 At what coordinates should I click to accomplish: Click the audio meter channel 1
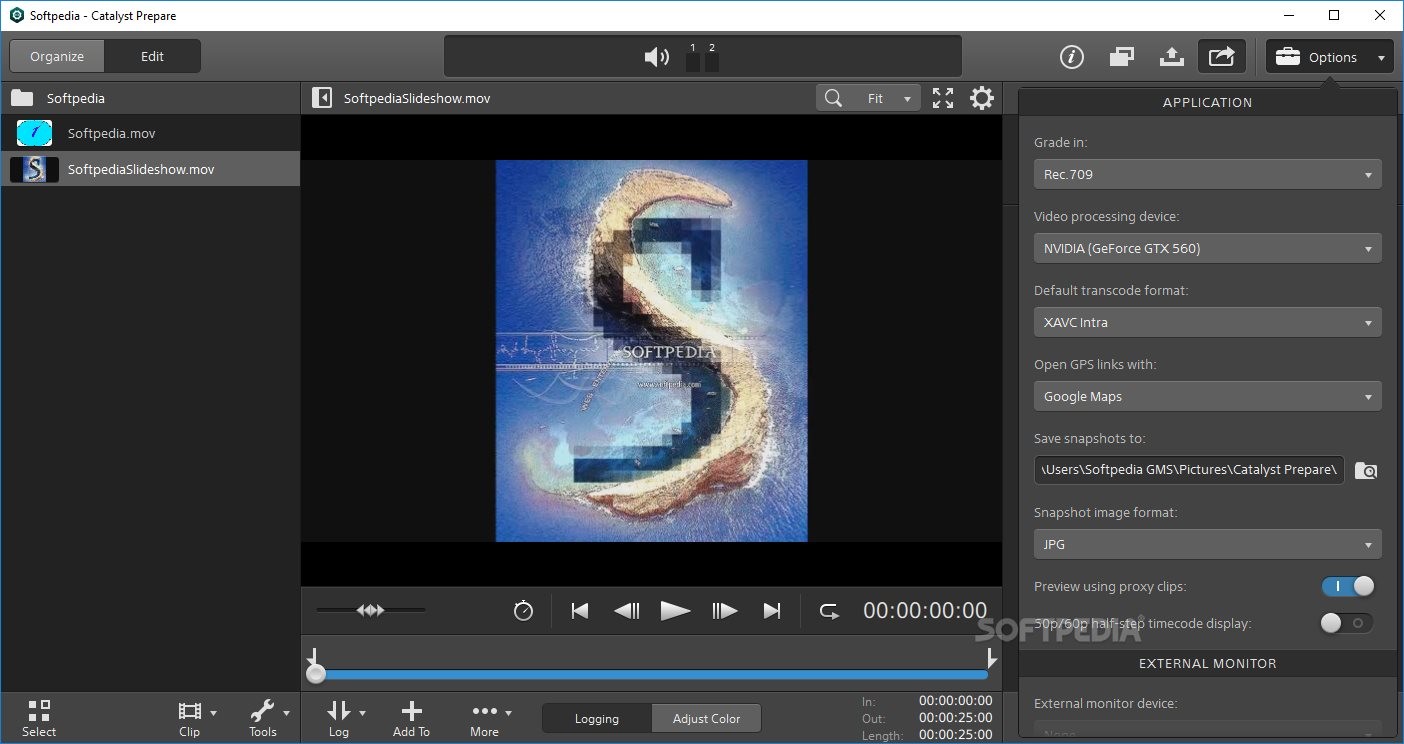coord(692,59)
